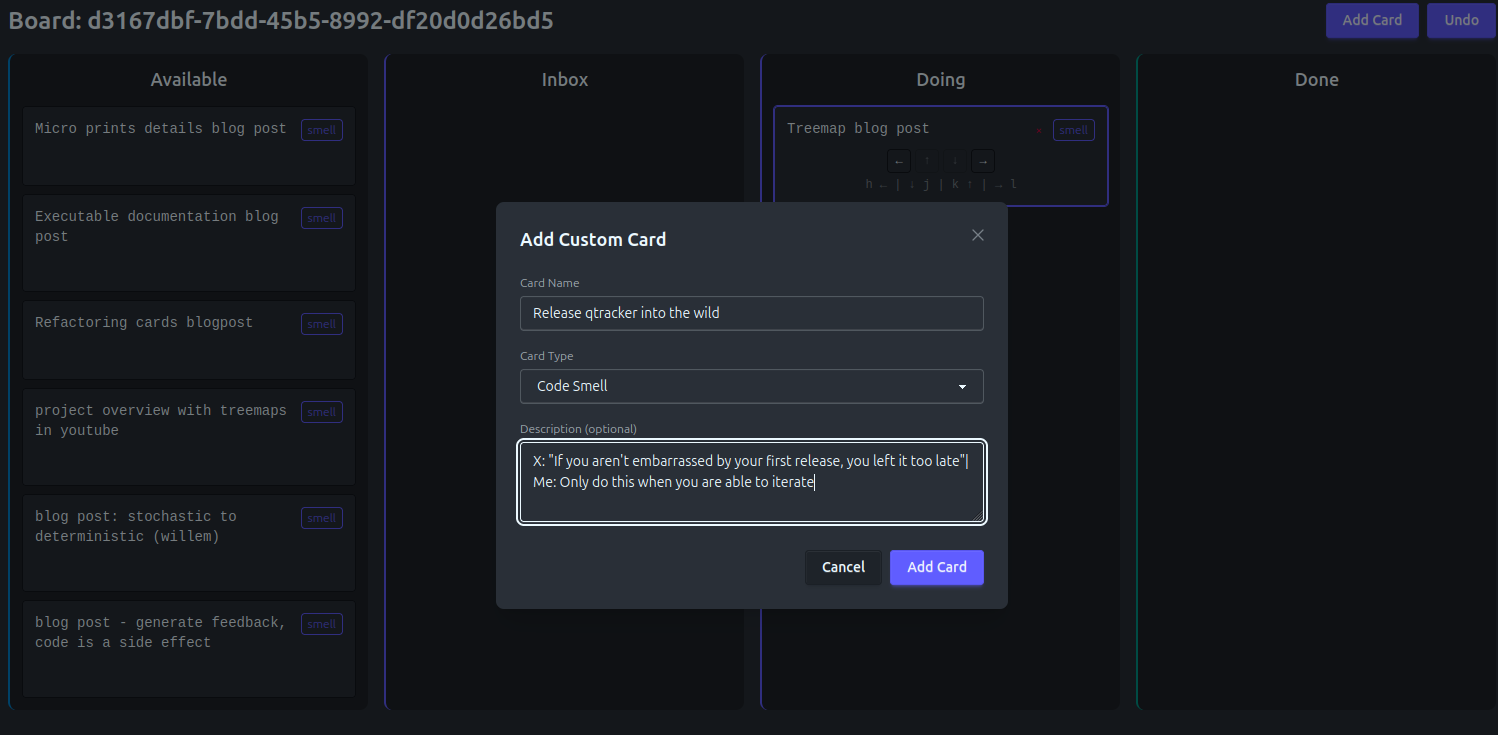Open the Card Type dropdown showing Code Smell
This screenshot has width=1498, height=735.
point(751,386)
